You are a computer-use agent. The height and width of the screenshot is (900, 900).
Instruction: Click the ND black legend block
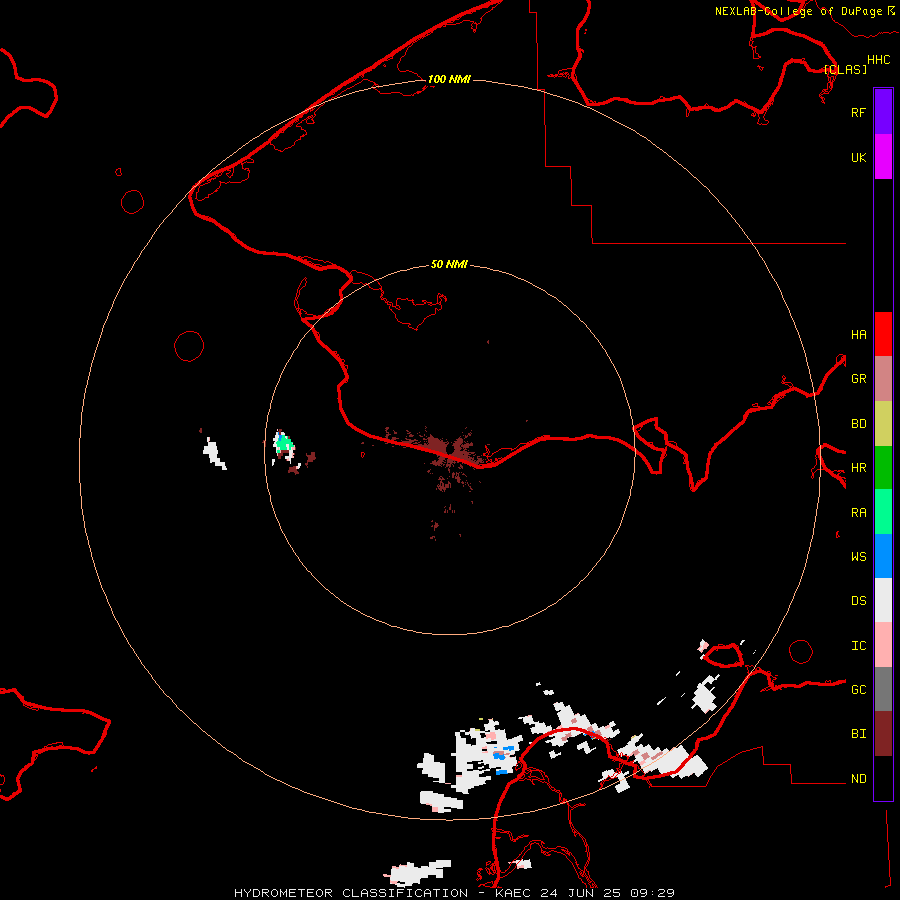883,778
